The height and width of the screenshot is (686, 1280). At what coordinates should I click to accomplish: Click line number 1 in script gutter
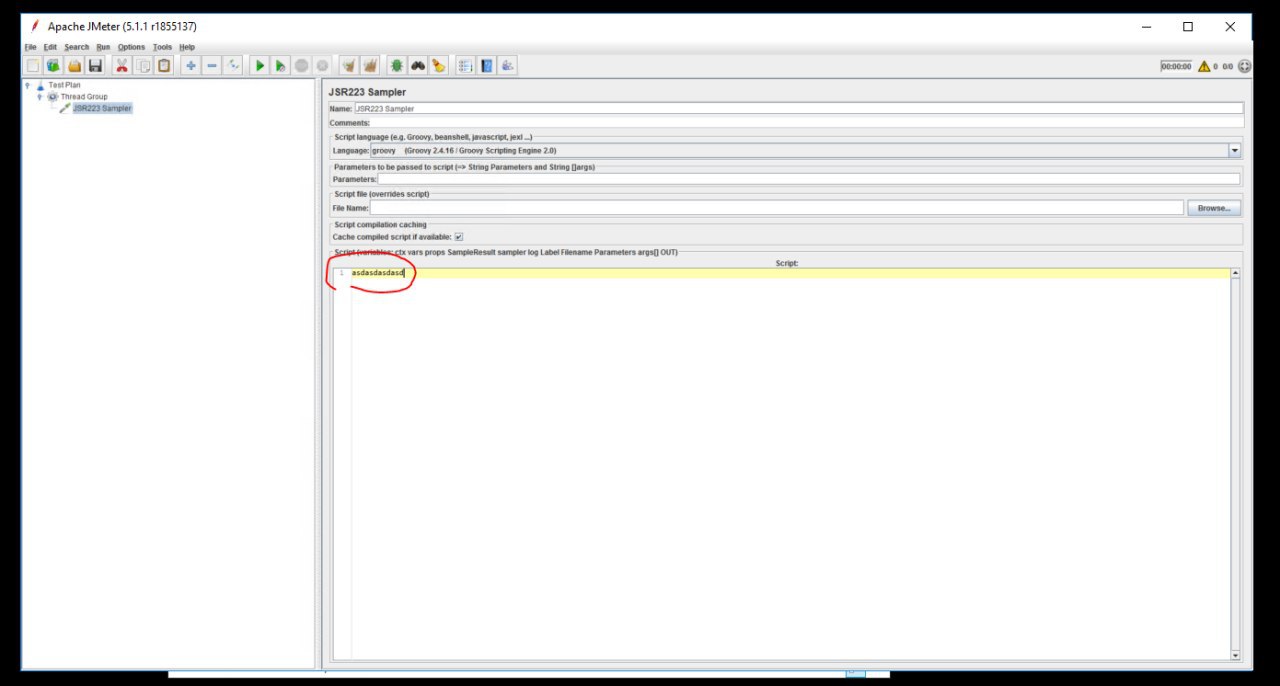[341, 273]
